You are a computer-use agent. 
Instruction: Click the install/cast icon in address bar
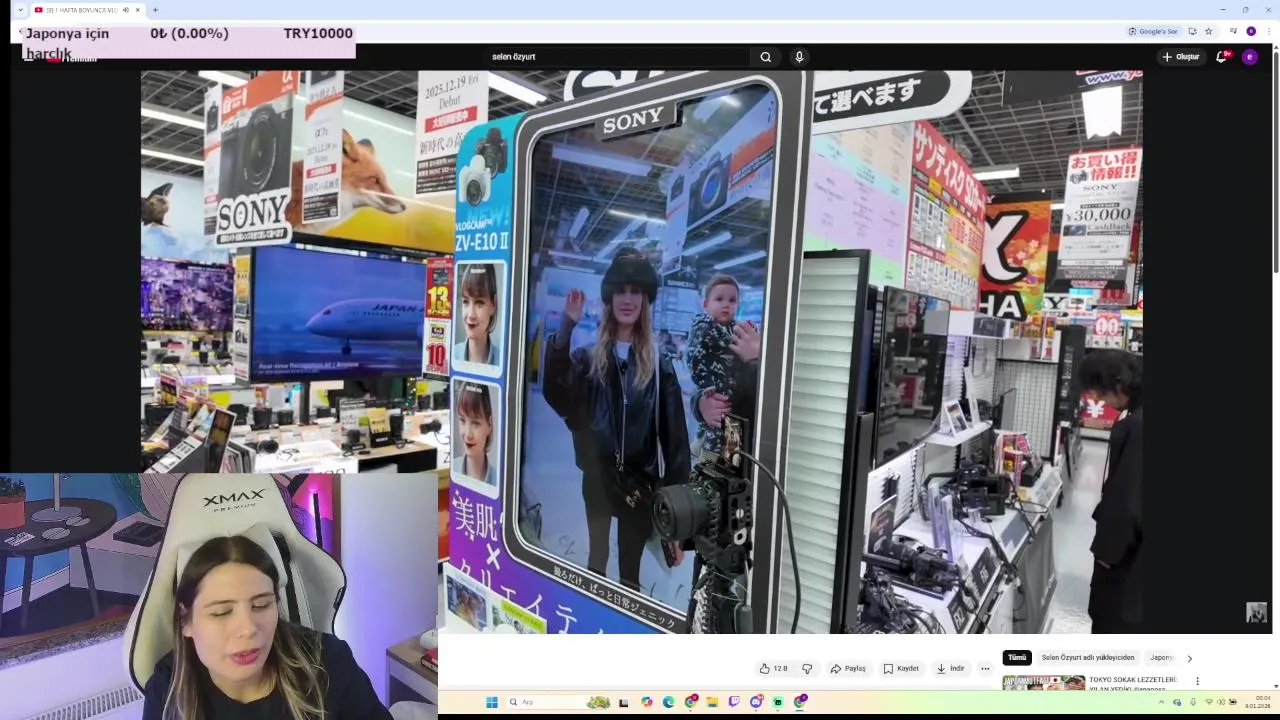[1192, 31]
